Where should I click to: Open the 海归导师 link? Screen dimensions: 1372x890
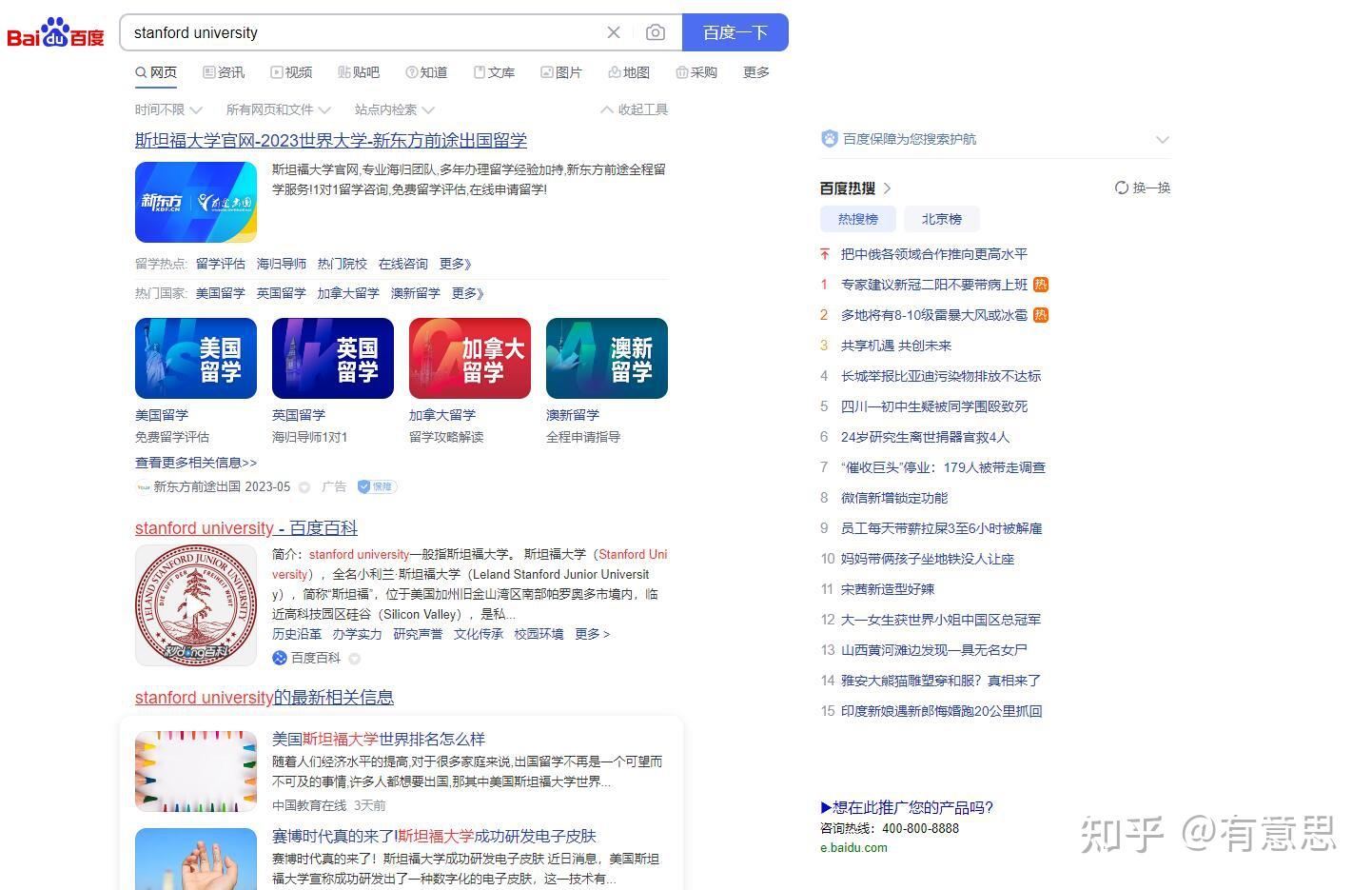(282, 264)
